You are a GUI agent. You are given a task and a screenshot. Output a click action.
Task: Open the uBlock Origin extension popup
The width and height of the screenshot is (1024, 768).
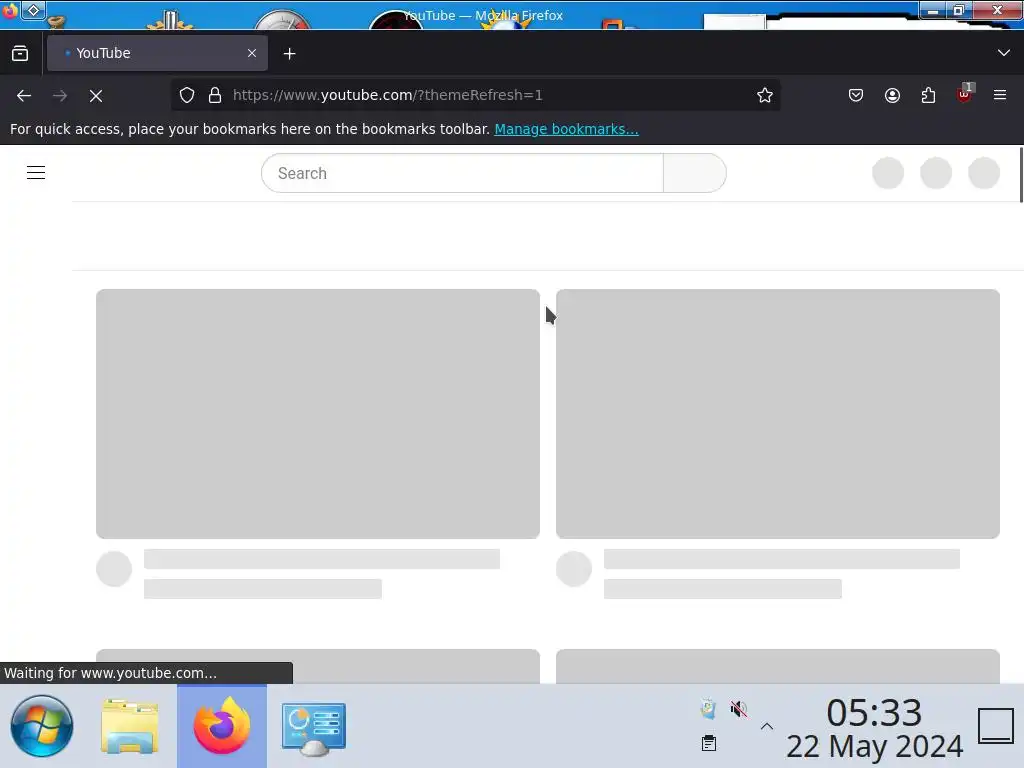click(965, 95)
